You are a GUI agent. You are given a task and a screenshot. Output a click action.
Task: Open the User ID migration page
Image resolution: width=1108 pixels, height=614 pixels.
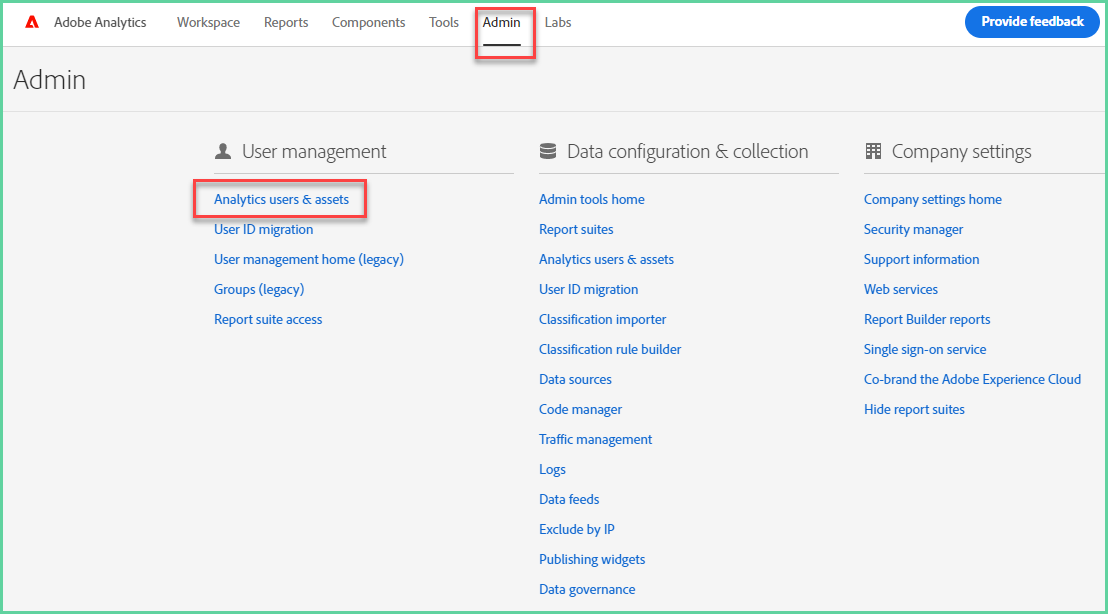click(263, 229)
